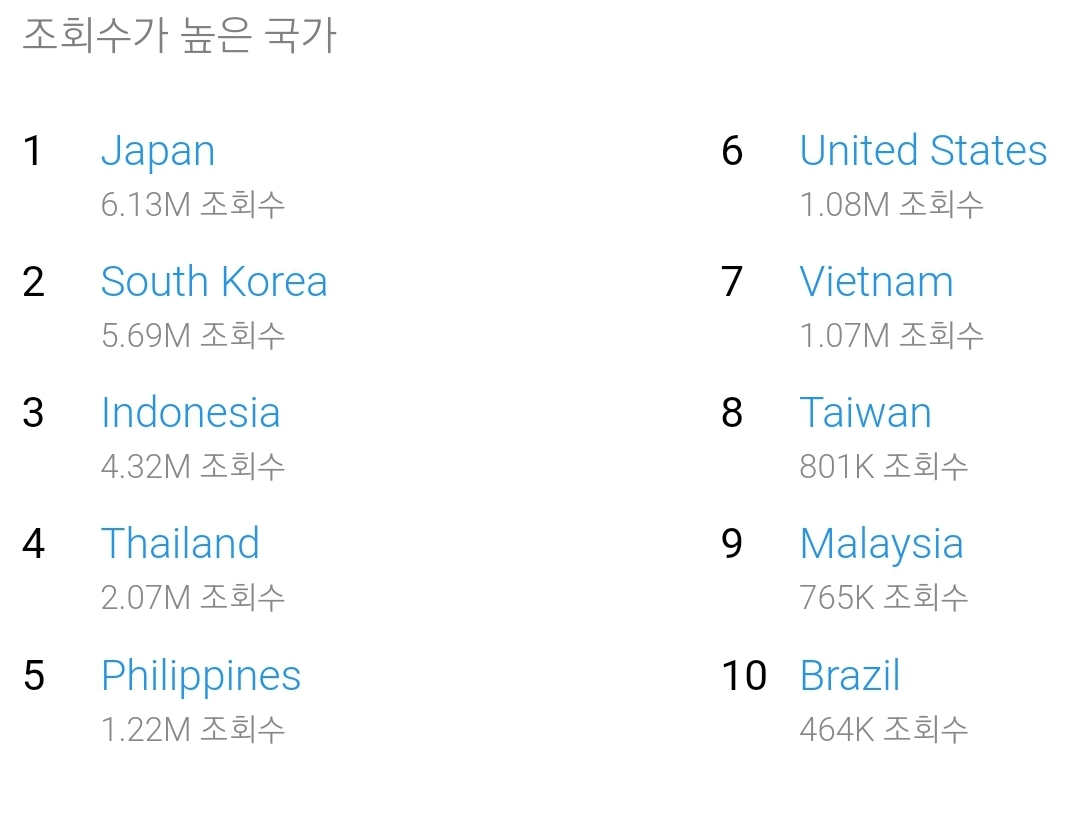The image size is (1079, 819).
Task: Select the 5.69M 조회수 text
Action: point(193,335)
